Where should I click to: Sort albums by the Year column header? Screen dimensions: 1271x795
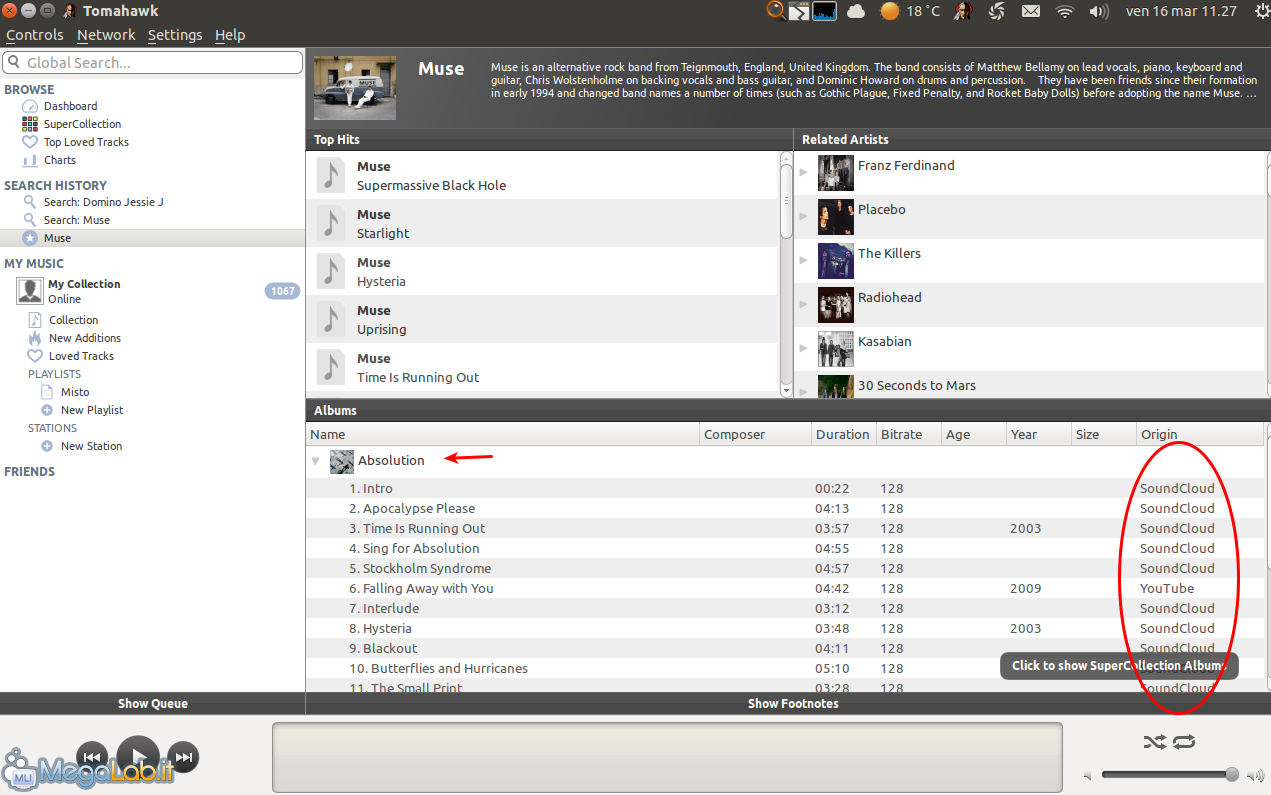(x=1038, y=435)
